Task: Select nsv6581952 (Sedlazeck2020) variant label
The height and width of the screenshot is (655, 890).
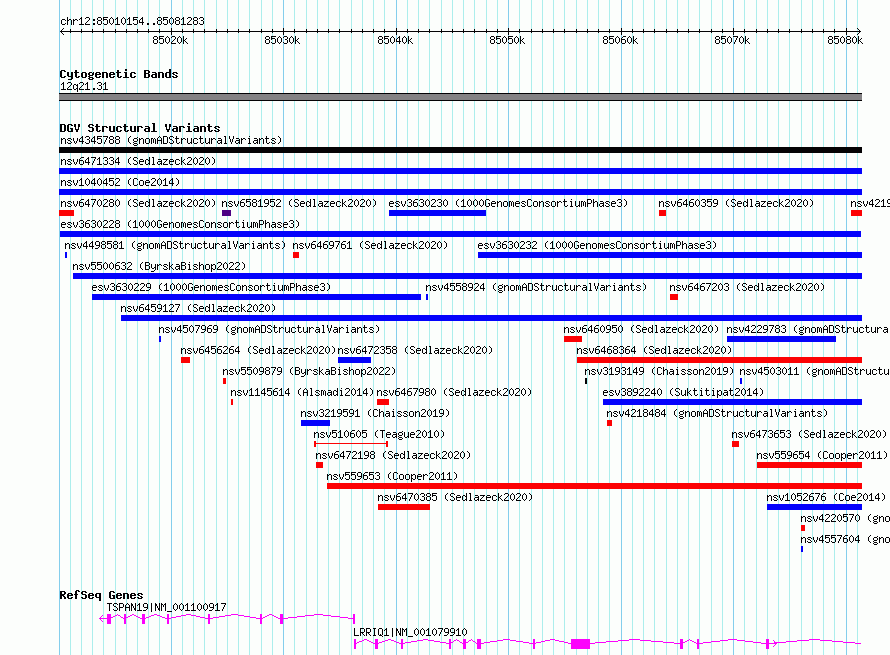Action: tap(299, 203)
